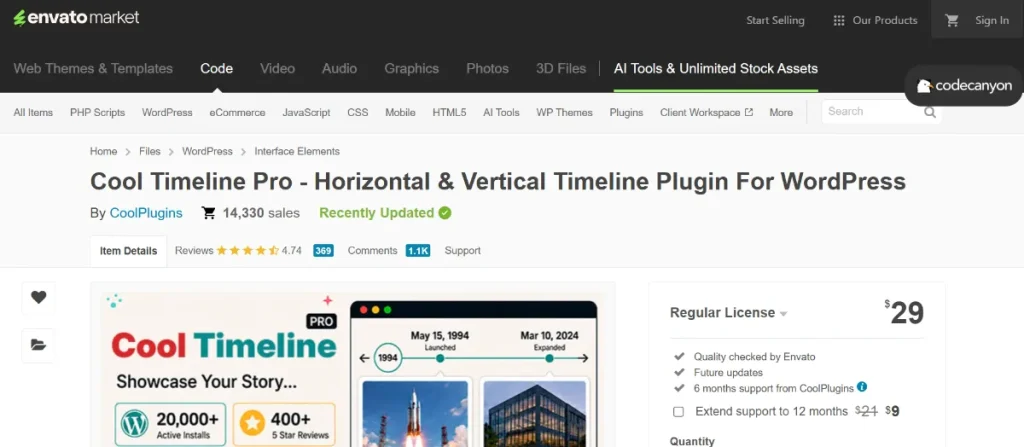Switch to the Reviews tab
Screen dimensions: 1024x447
click(194, 250)
